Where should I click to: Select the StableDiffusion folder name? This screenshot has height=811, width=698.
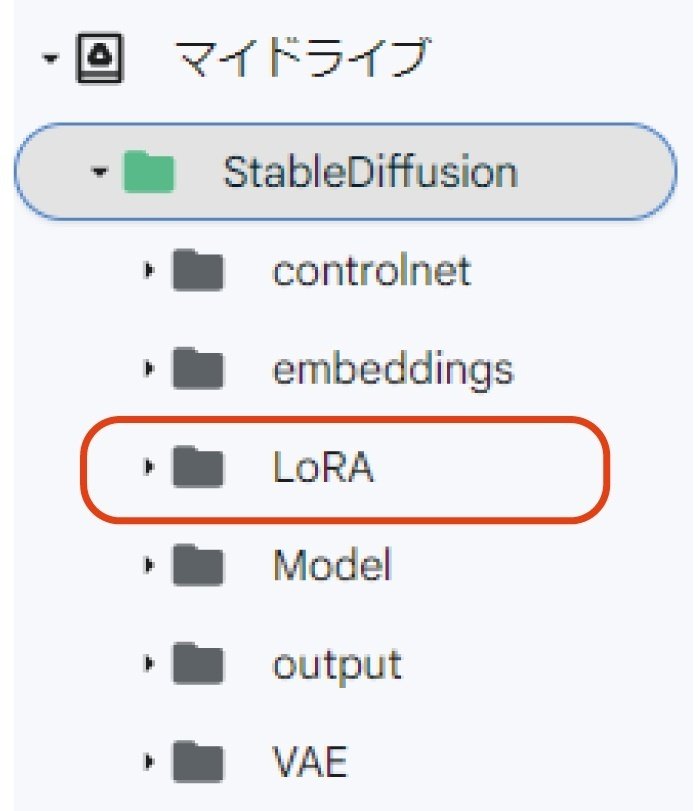370,172
